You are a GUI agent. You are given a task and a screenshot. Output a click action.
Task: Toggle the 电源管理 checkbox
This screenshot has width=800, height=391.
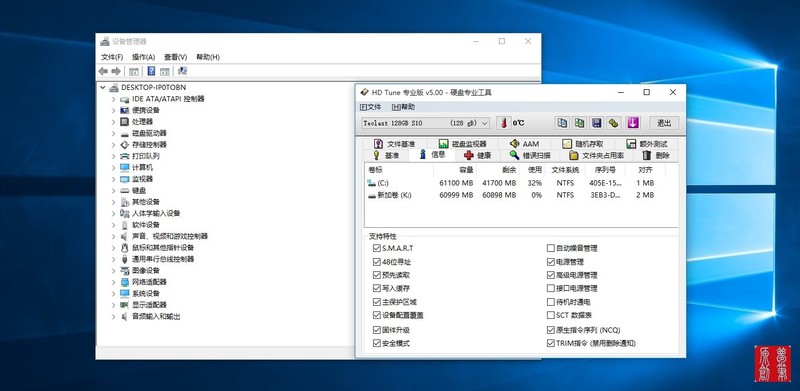pos(551,262)
